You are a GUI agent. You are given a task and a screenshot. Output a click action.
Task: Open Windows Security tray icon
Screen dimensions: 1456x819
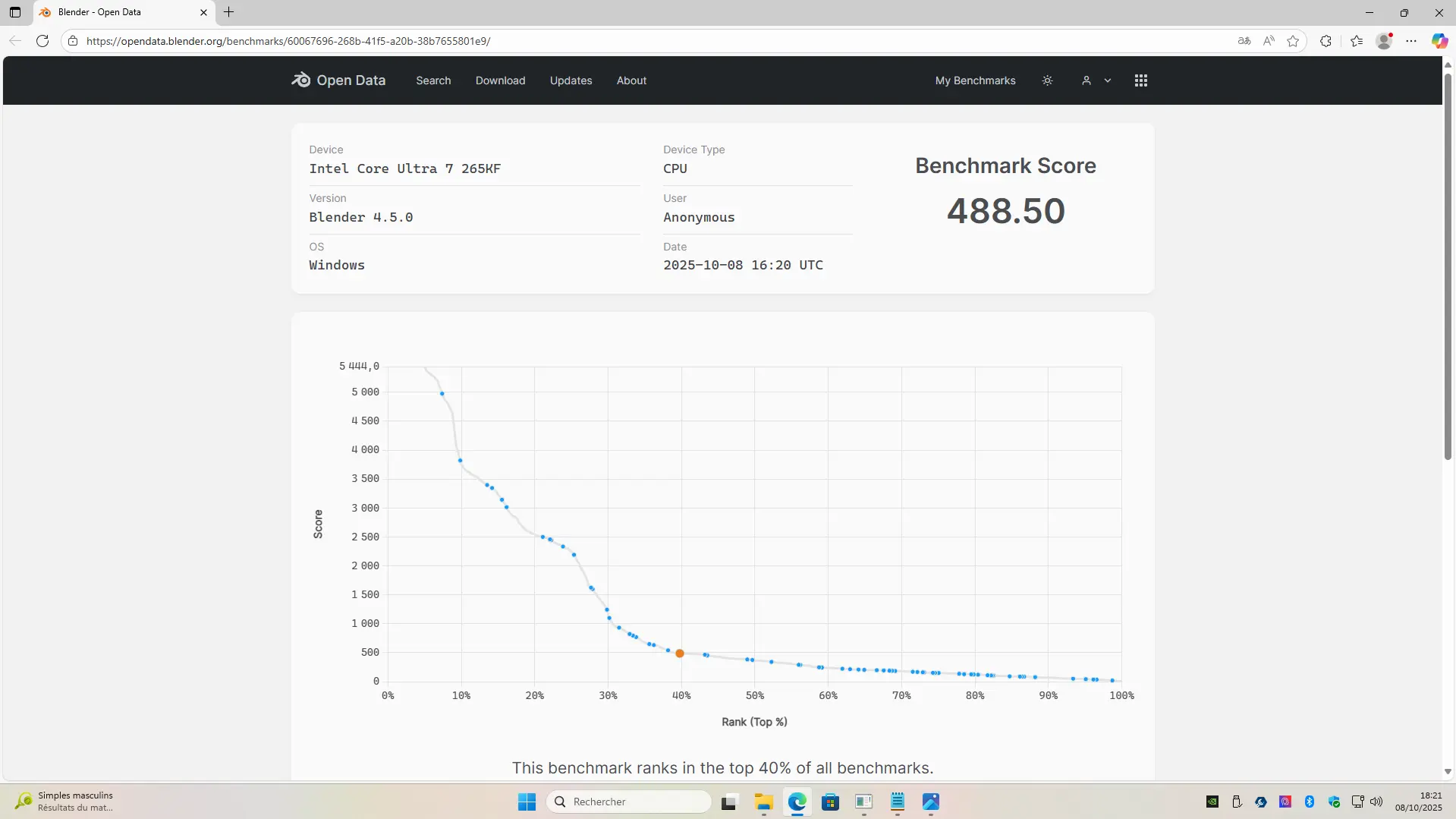(x=1334, y=802)
